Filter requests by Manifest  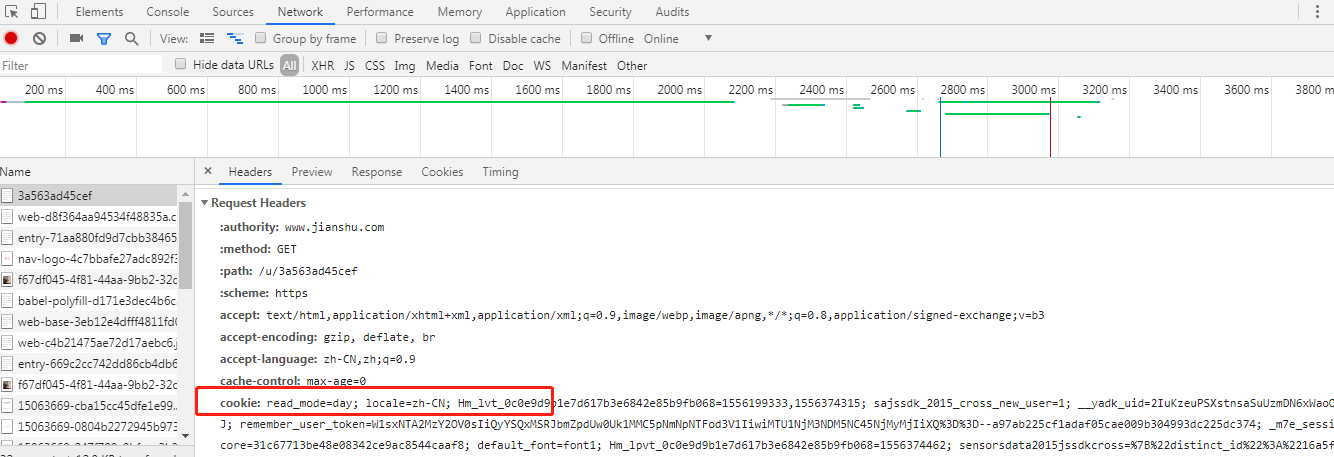(x=584, y=65)
